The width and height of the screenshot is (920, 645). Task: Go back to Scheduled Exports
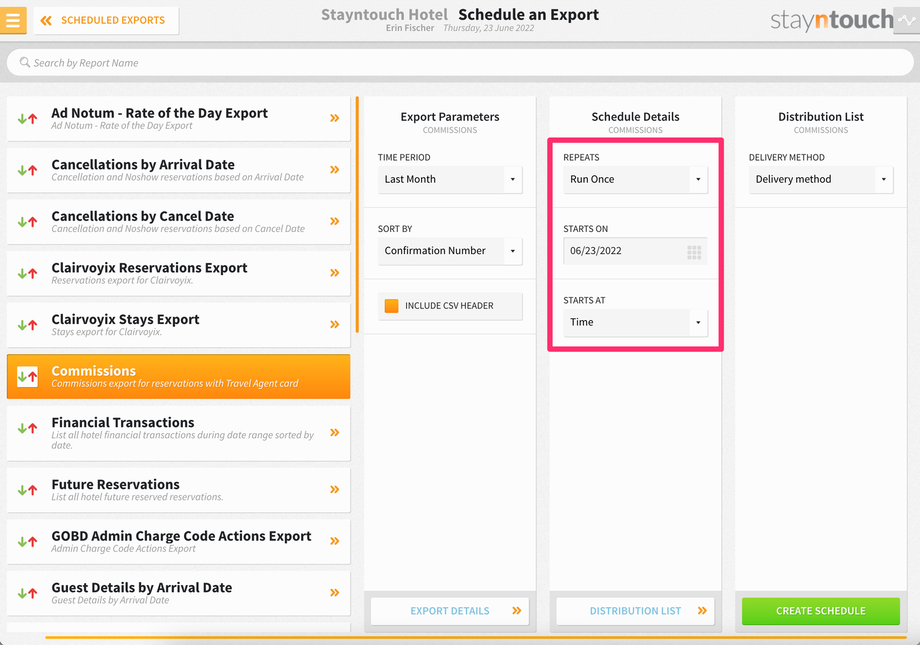coord(106,21)
